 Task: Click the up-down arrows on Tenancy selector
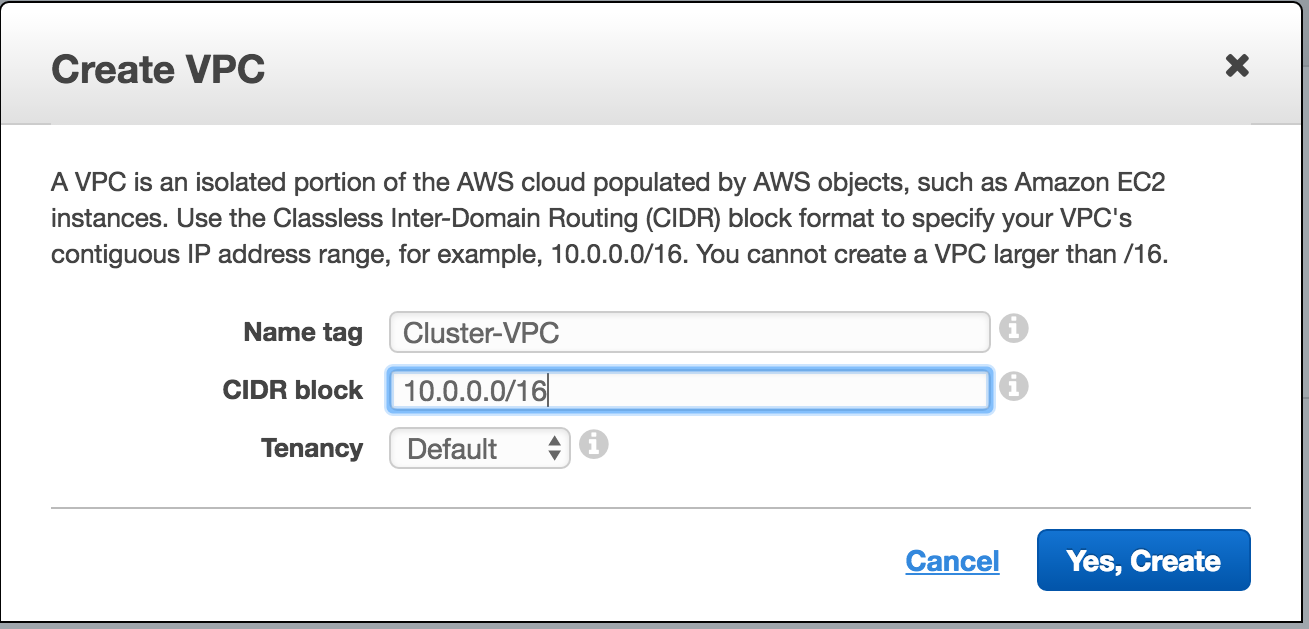click(554, 449)
